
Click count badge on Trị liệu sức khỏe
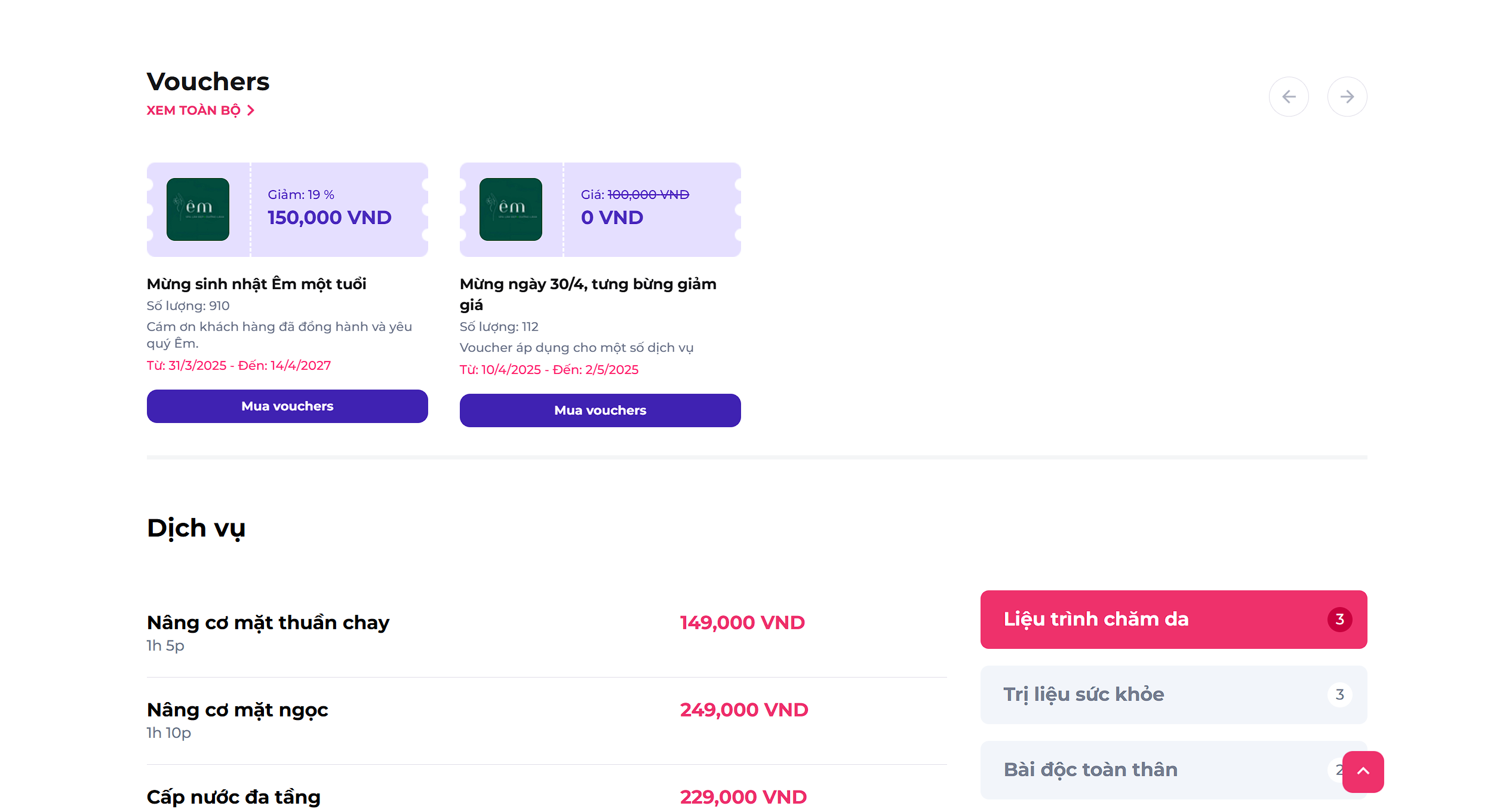(x=1339, y=695)
